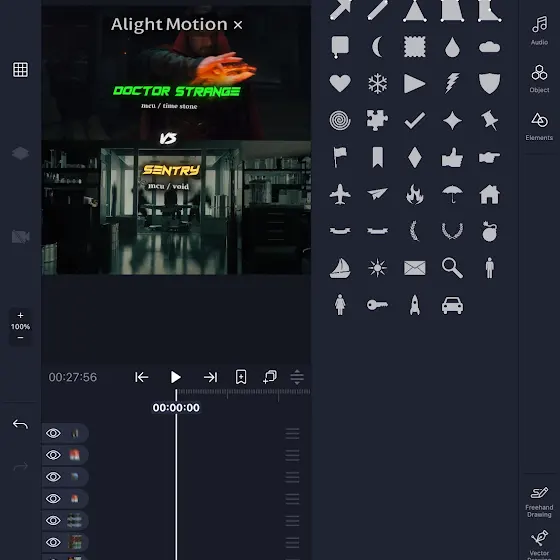This screenshot has width=560, height=560.
Task: Undo the last action
Action: [20, 424]
